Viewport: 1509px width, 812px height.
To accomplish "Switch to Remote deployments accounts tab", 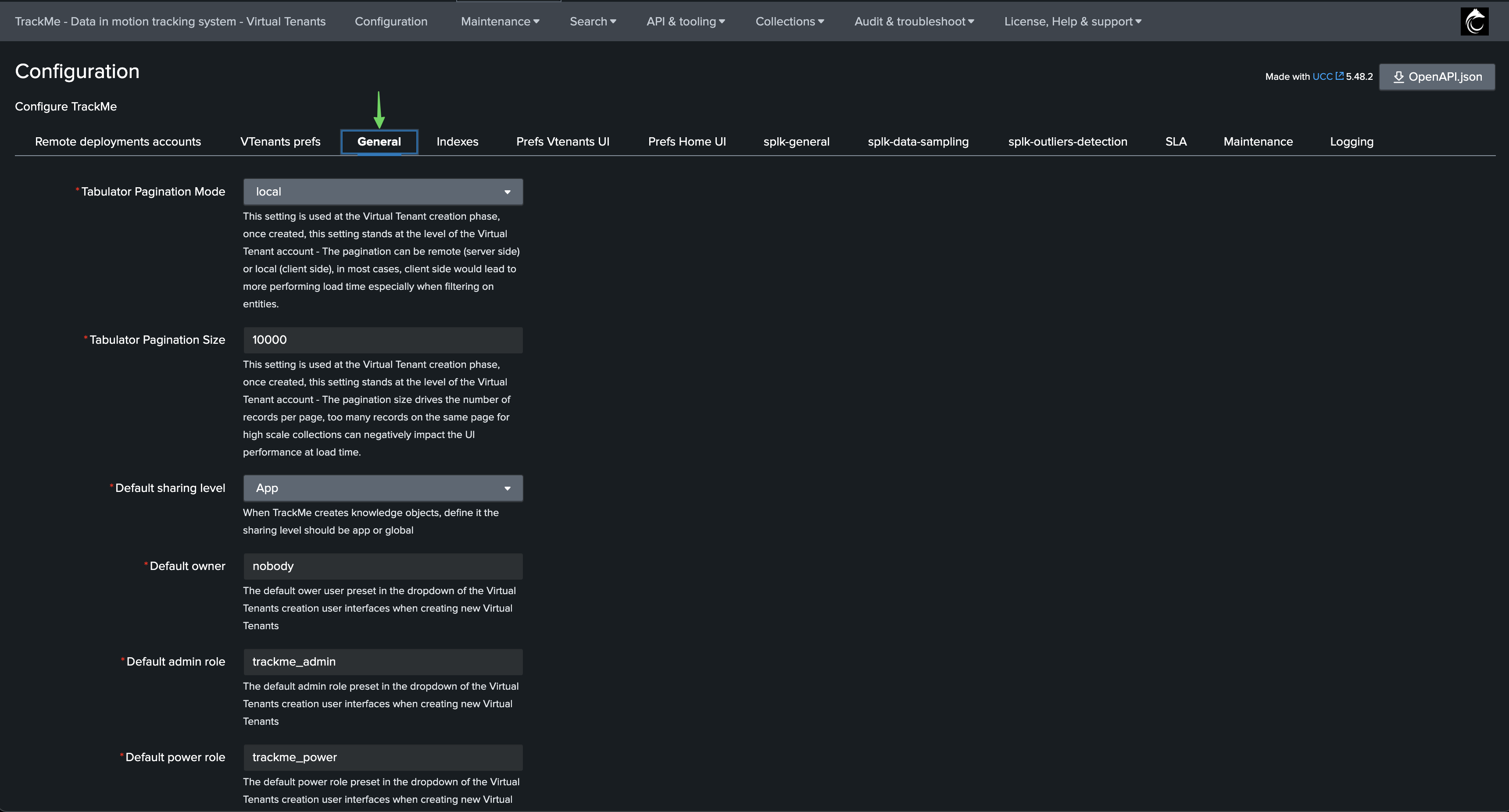I will tap(118, 142).
